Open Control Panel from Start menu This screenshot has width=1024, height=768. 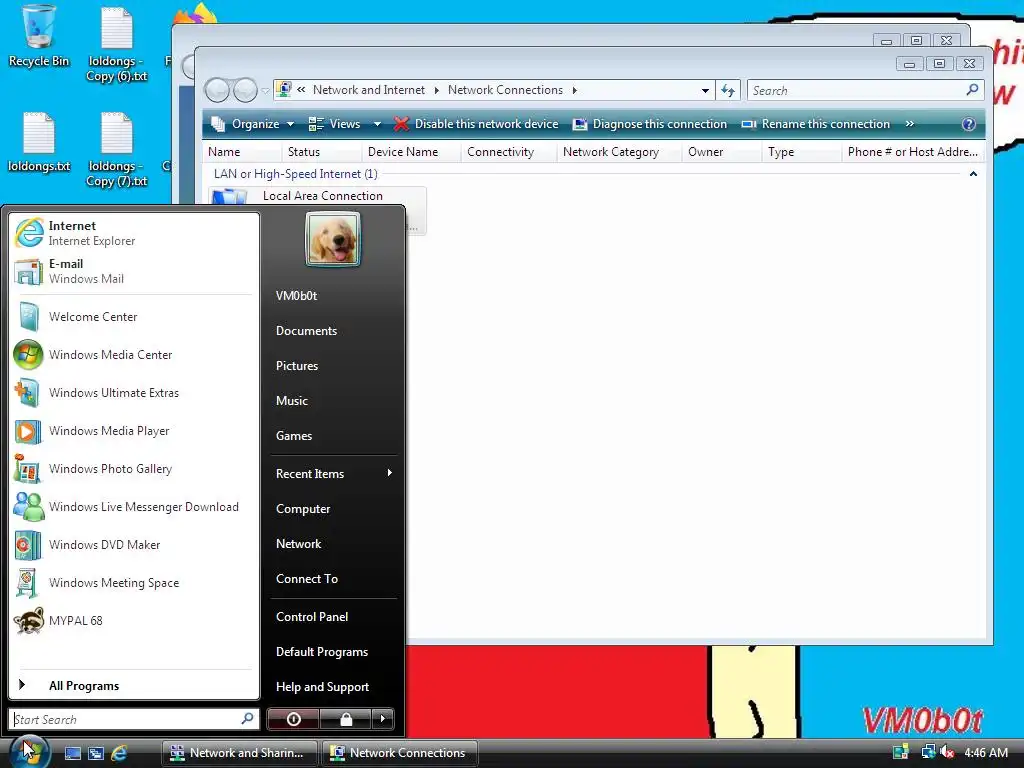333,616
